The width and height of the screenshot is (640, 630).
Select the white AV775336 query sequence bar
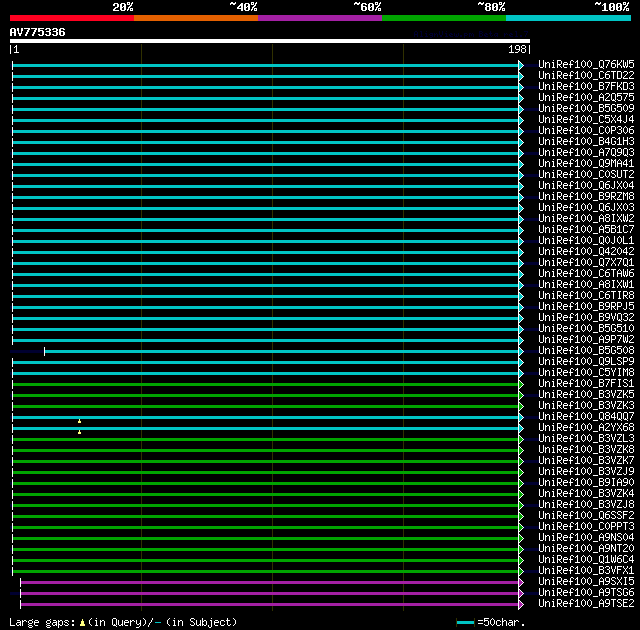(x=270, y=41)
